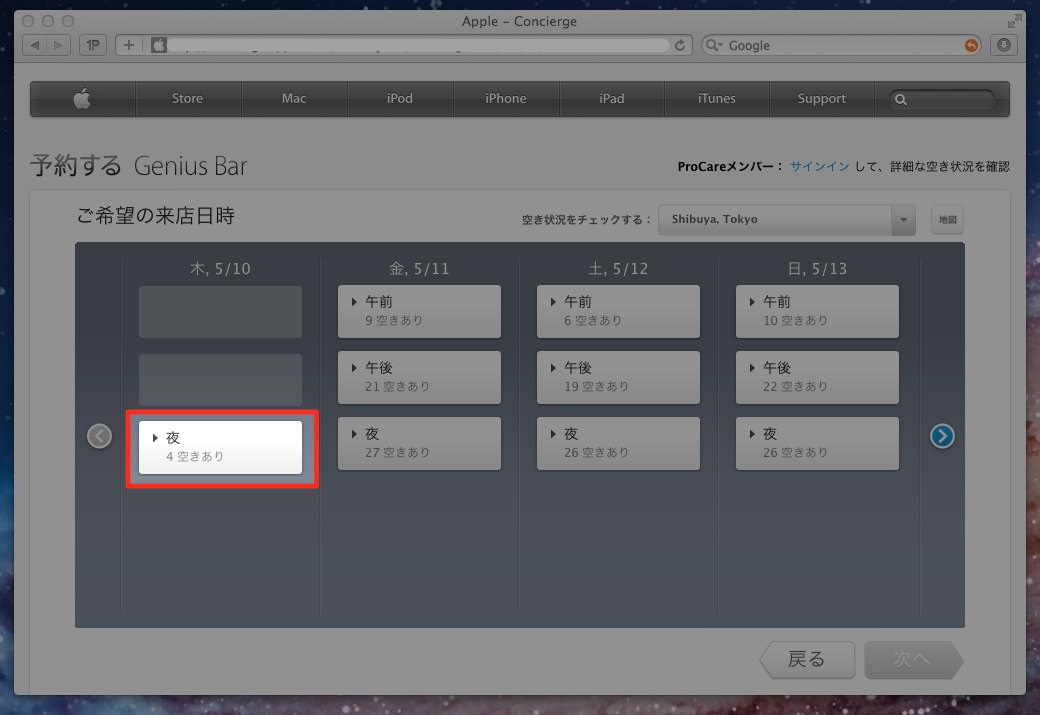This screenshot has width=1040, height=715.
Task: Focus the Google search field
Action: (842, 45)
